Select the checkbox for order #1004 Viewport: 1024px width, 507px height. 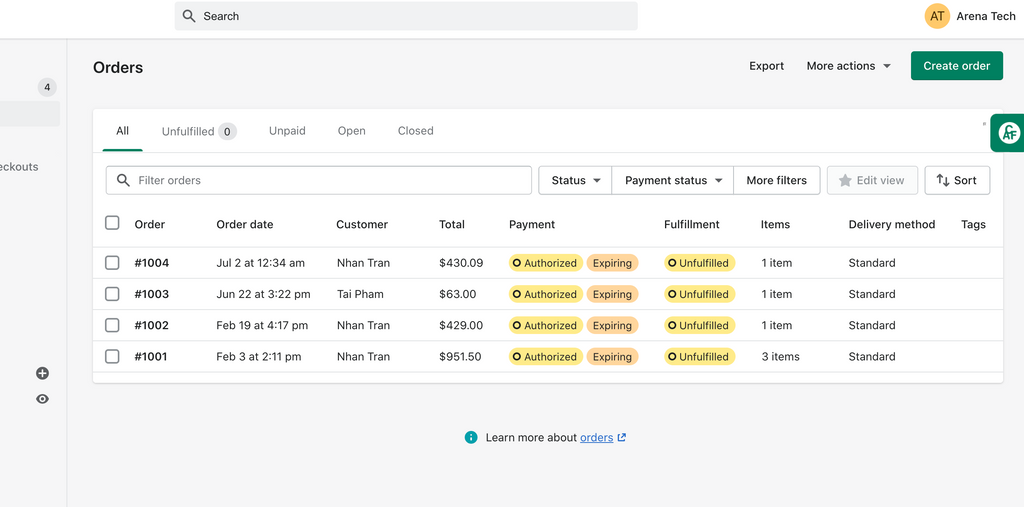(112, 263)
